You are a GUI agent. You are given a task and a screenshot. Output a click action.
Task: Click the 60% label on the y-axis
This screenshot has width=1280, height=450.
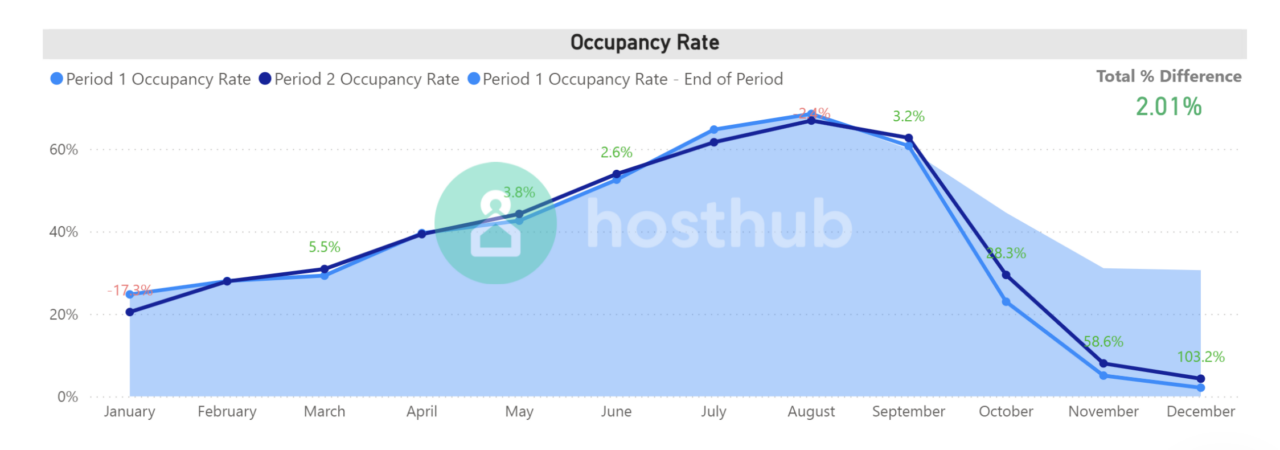click(65, 150)
